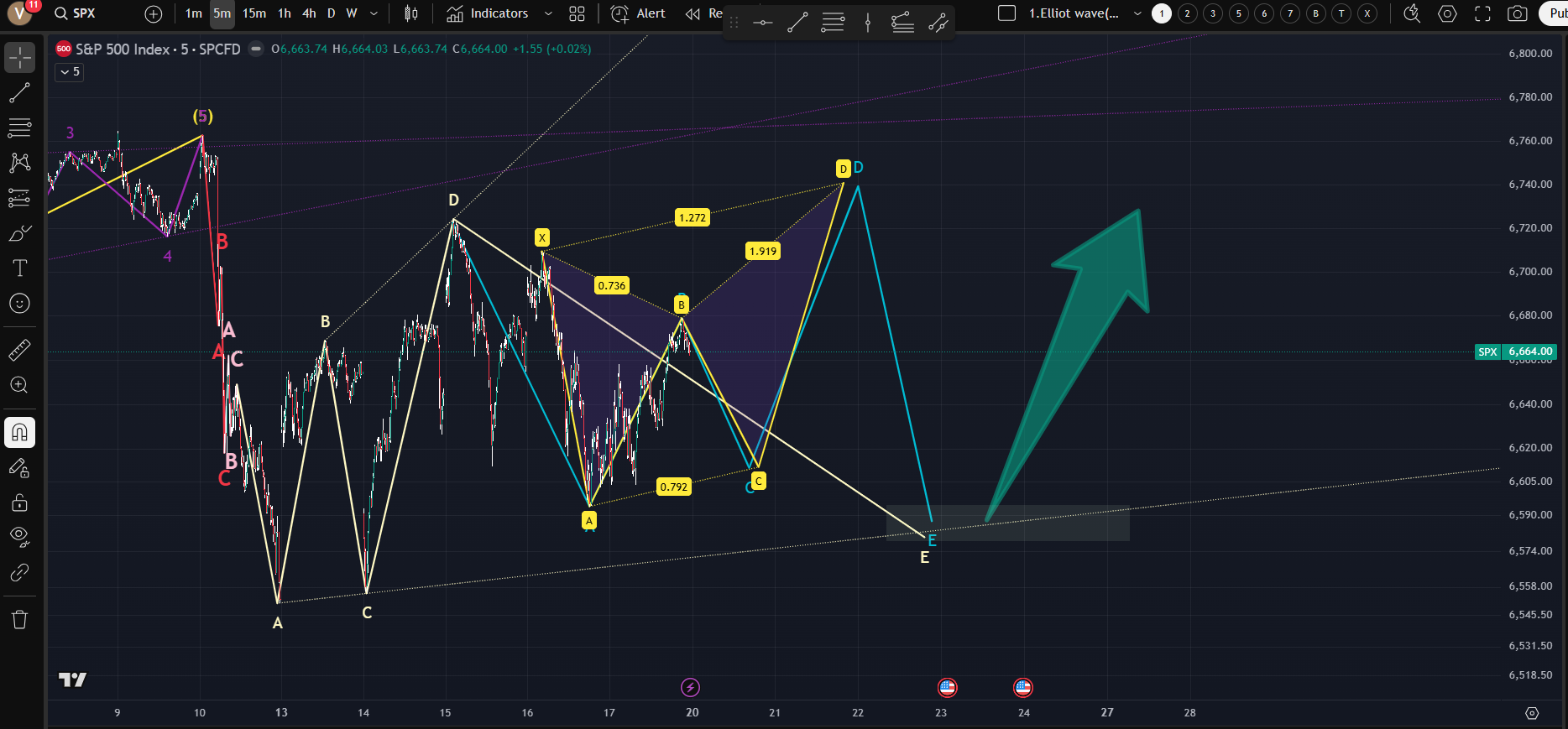Switch to the 15m timeframe

(253, 13)
